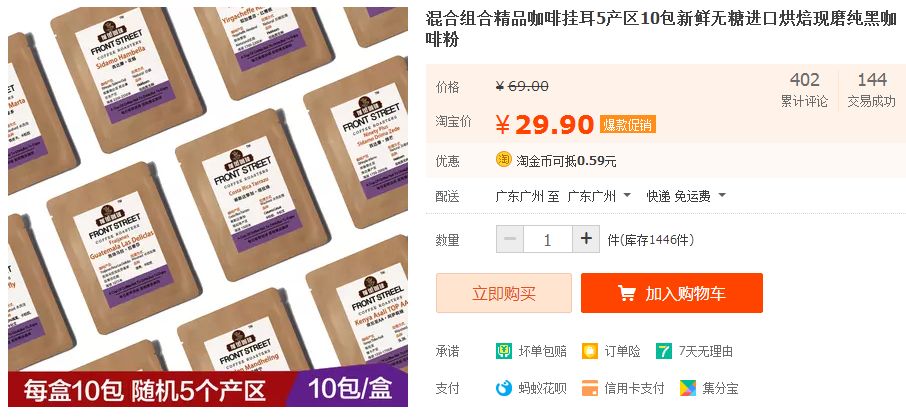The width and height of the screenshot is (906, 419).
Task: Open the 广东广州 destination dropdown
Action: [x=599, y=196]
